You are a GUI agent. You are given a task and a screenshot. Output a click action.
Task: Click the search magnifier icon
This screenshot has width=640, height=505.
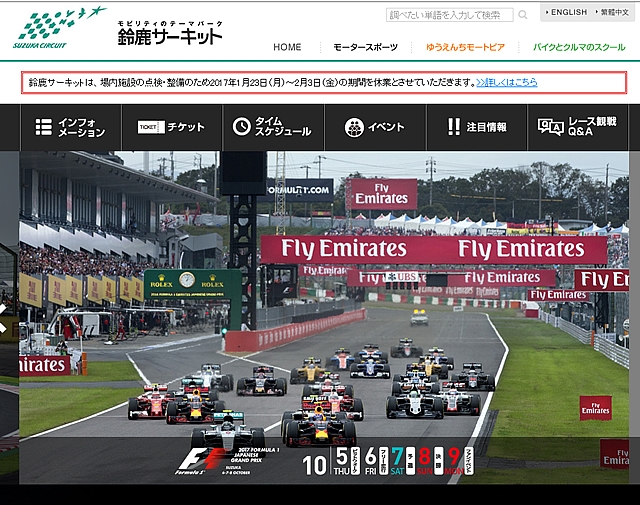[522, 15]
